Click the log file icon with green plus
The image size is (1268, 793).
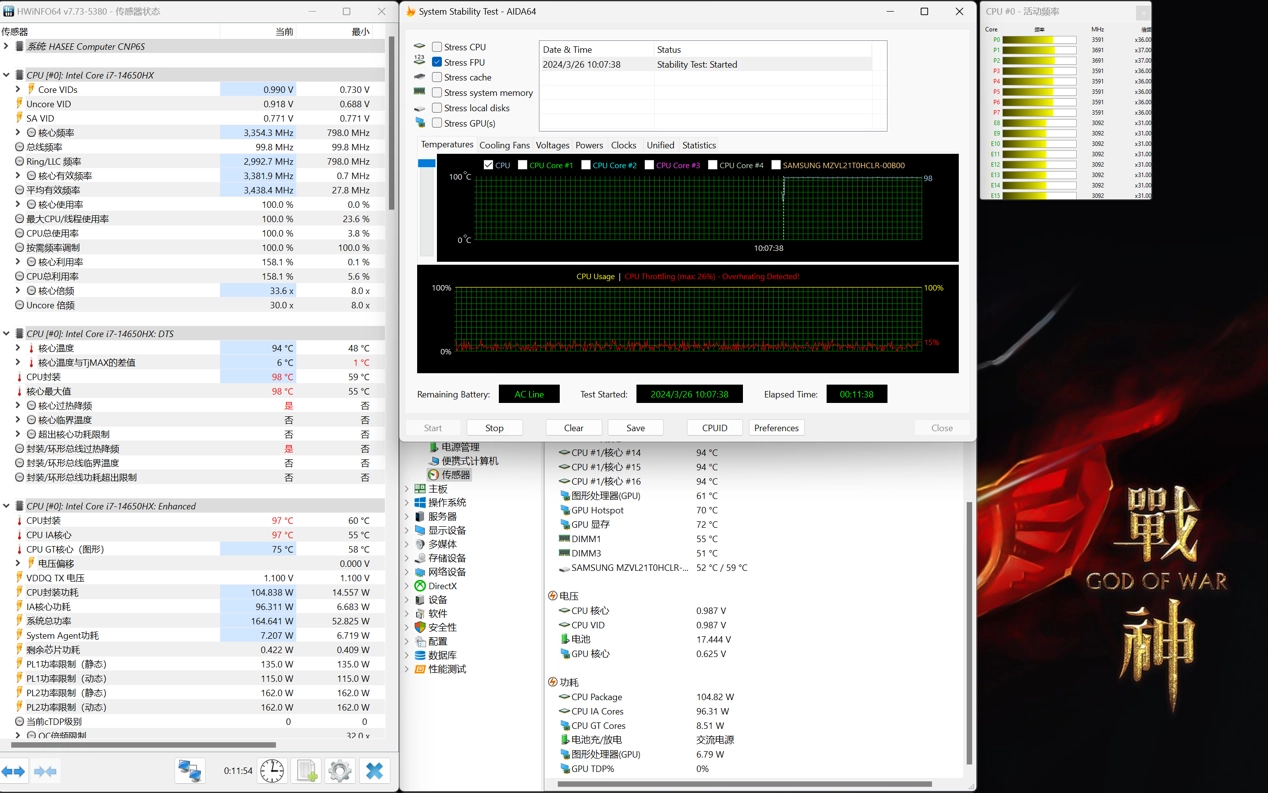click(307, 771)
